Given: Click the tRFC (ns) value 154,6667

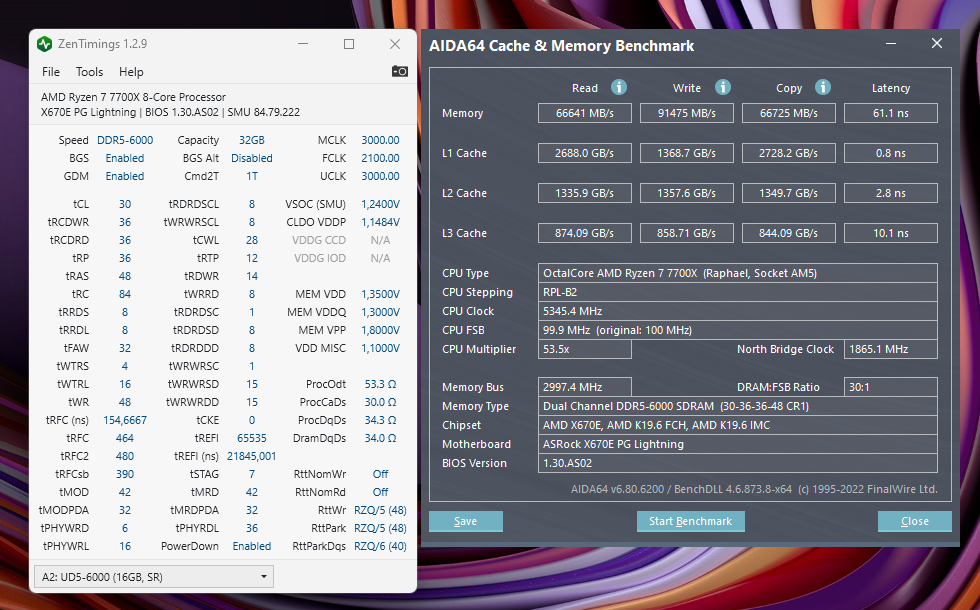Looking at the screenshot, I should tap(125, 420).
